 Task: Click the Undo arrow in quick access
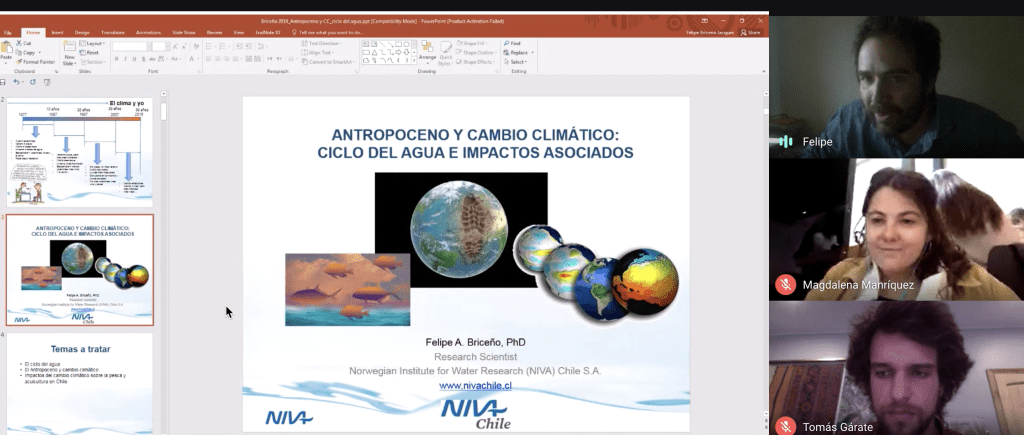16,82
